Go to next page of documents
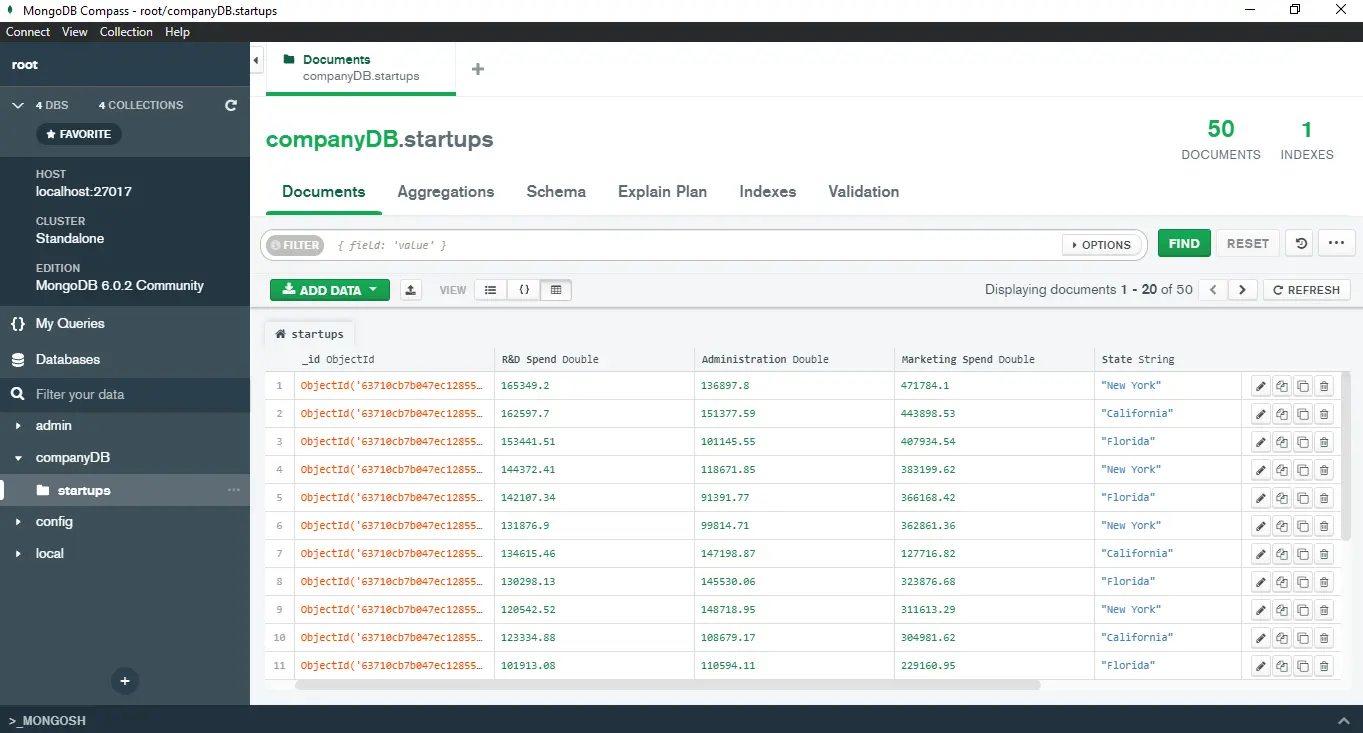Image resolution: width=1363 pixels, height=733 pixels. click(x=1242, y=290)
